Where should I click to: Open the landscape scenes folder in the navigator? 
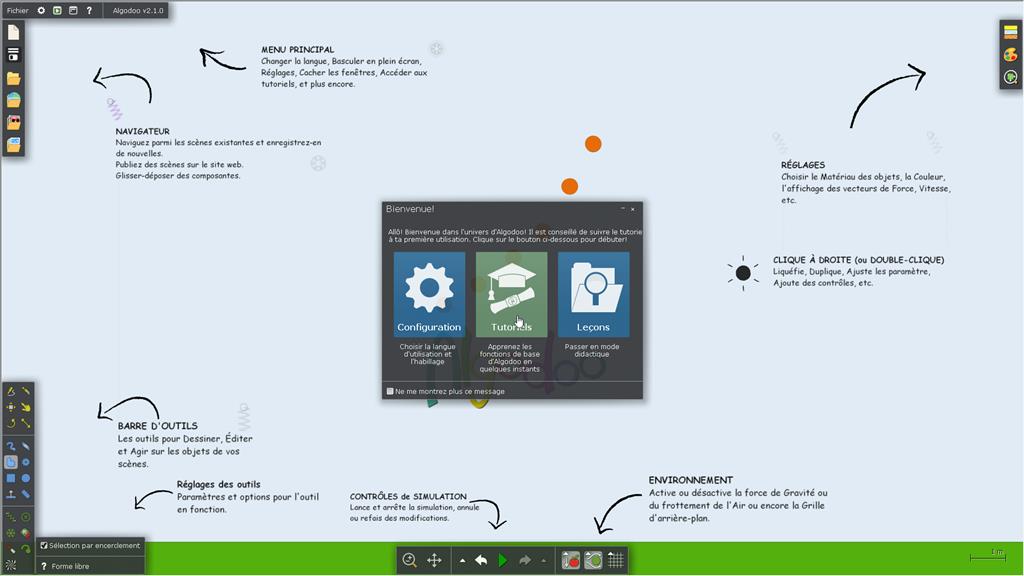[x=13, y=100]
